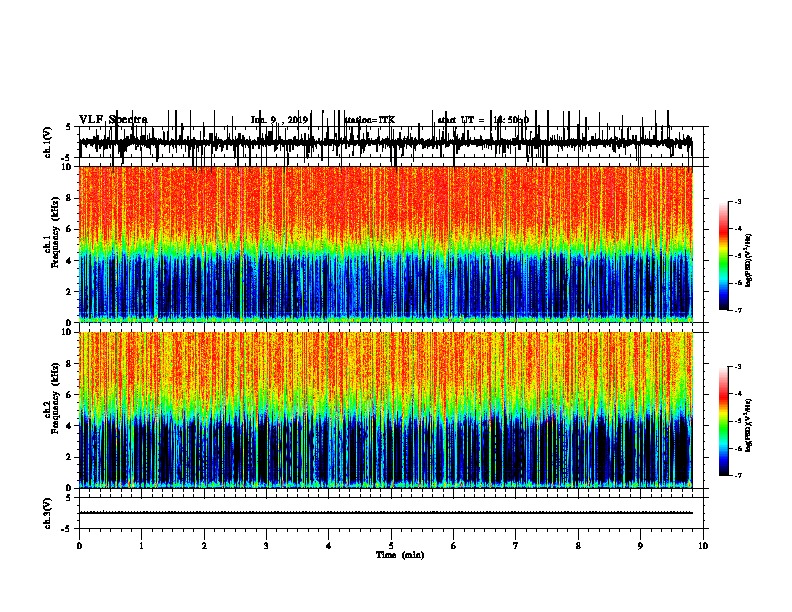This screenshot has height=612, width=792.
Task: Click the time axis tick label '5'
Action: click(391, 546)
